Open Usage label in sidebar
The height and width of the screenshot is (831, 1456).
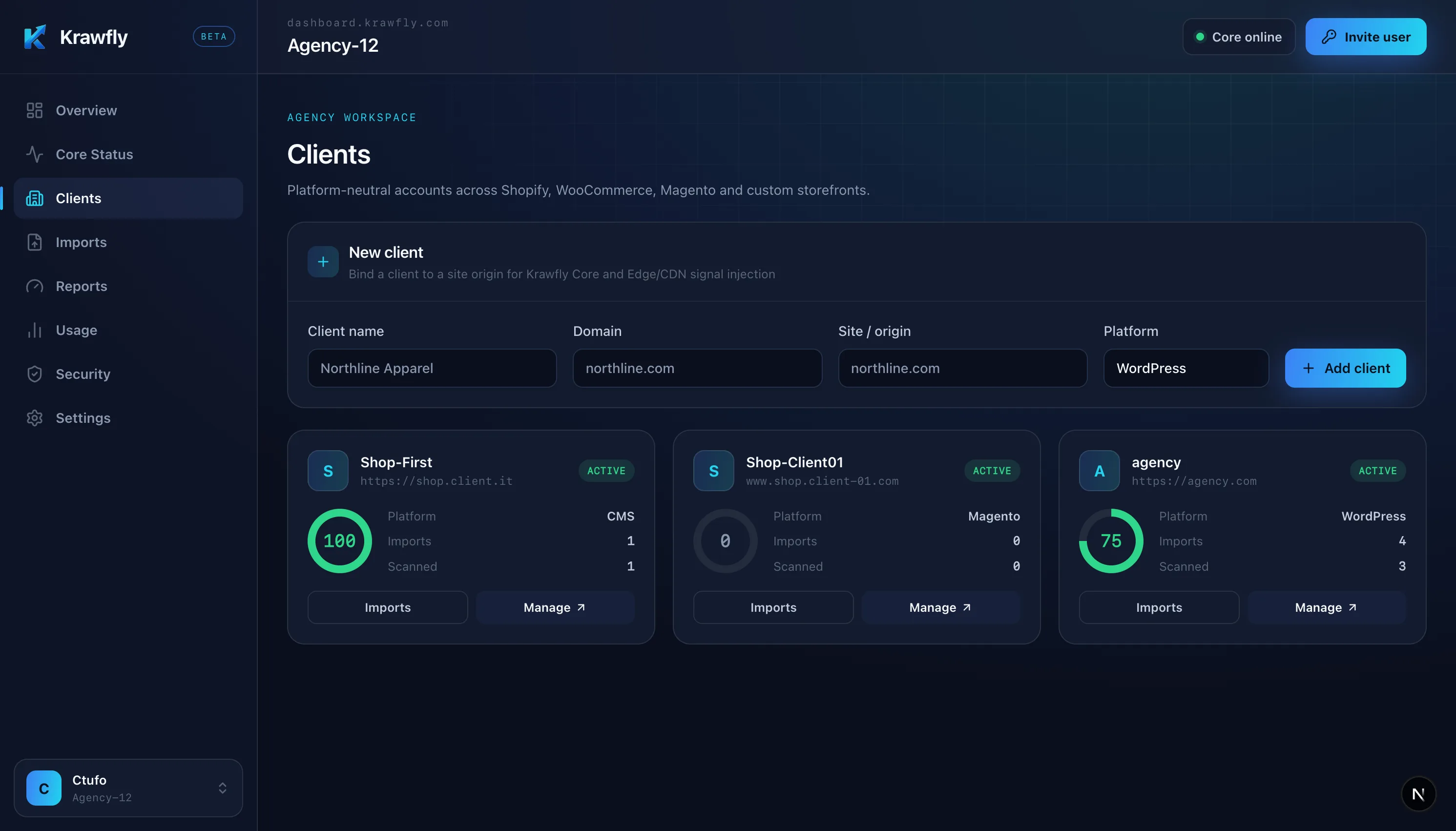click(x=77, y=330)
